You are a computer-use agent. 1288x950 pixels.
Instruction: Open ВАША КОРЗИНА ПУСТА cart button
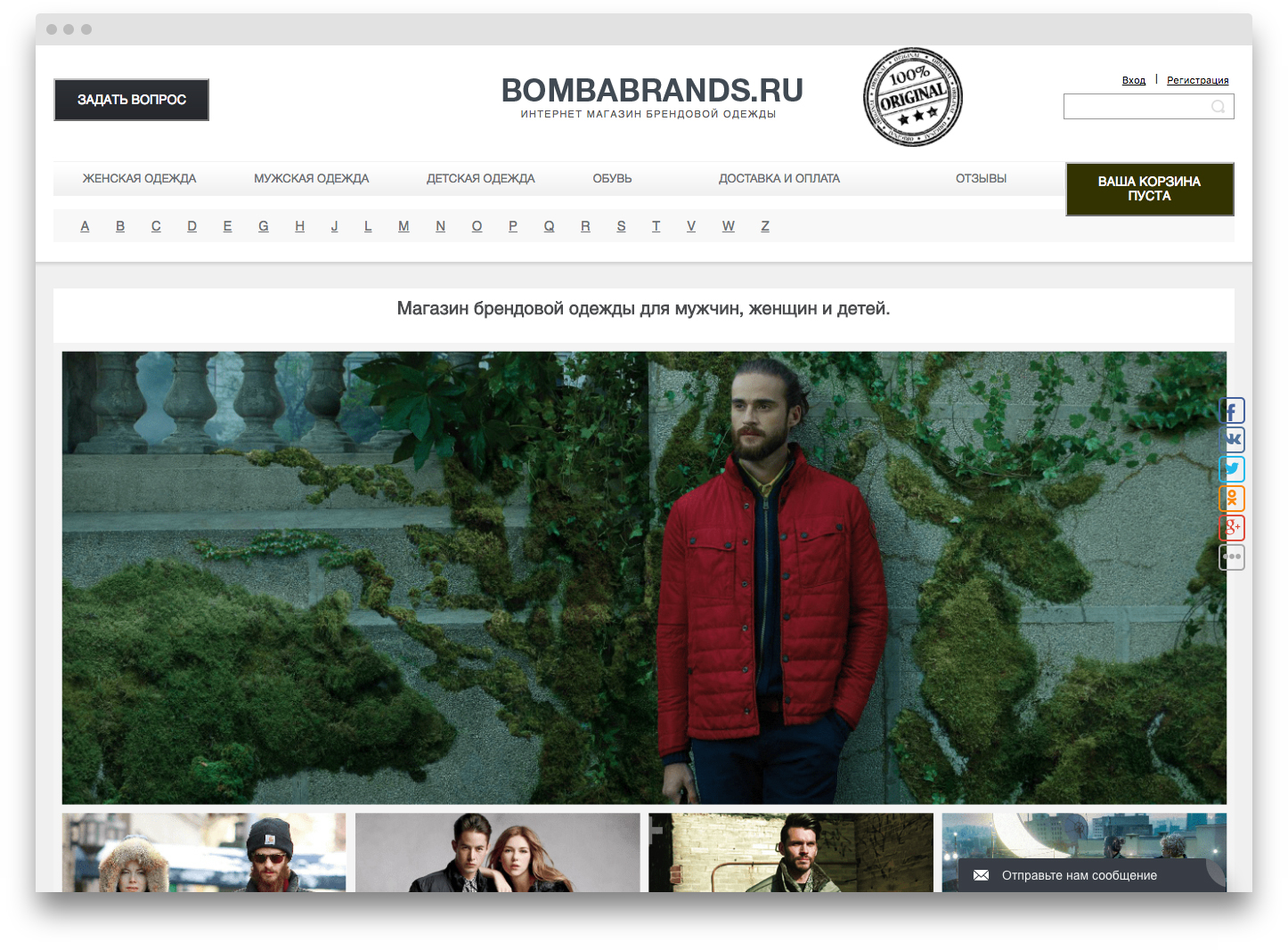(1149, 189)
